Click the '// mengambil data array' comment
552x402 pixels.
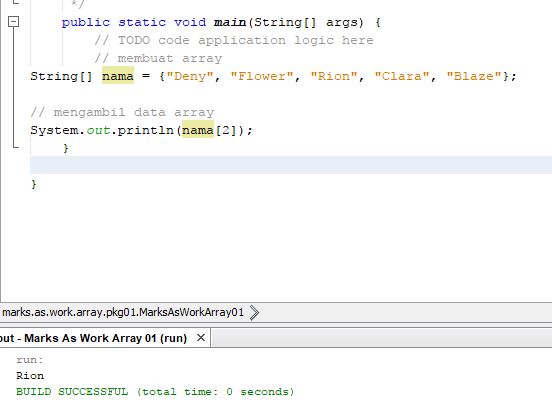pyautogui.click(x=122, y=112)
